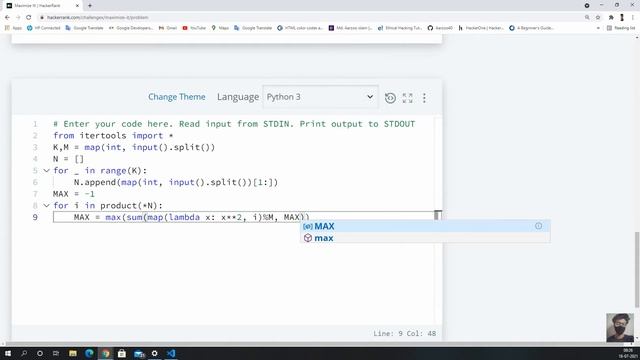This screenshot has height=360, width=640.
Task: Open the A Beginner's Guide bookmark
Action: (x=531, y=28)
